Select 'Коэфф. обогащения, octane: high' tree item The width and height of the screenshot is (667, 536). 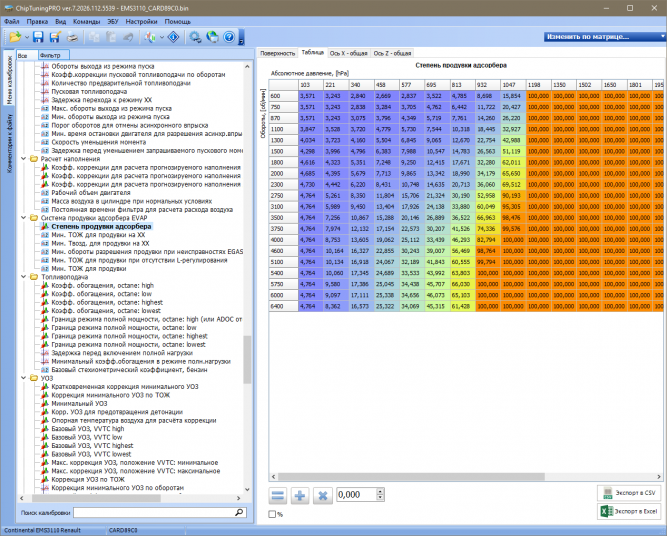tap(103, 285)
